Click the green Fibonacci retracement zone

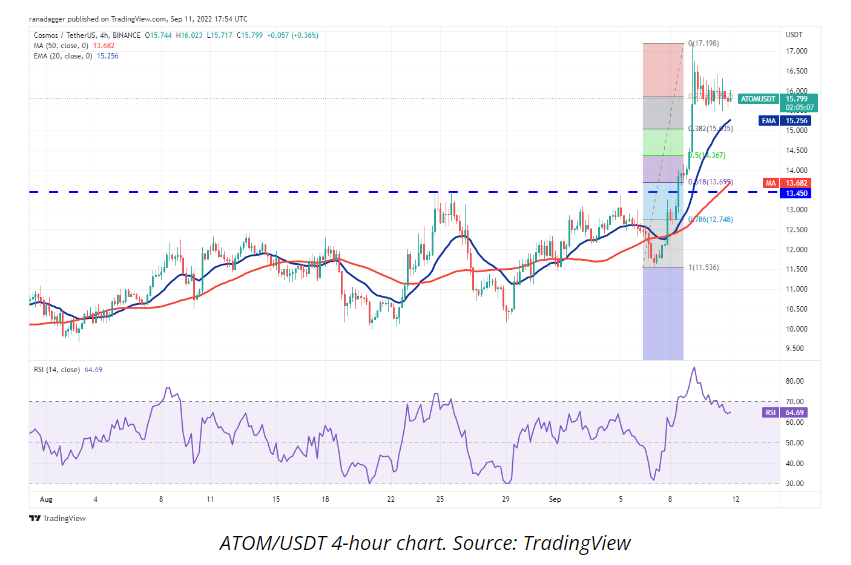(663, 142)
